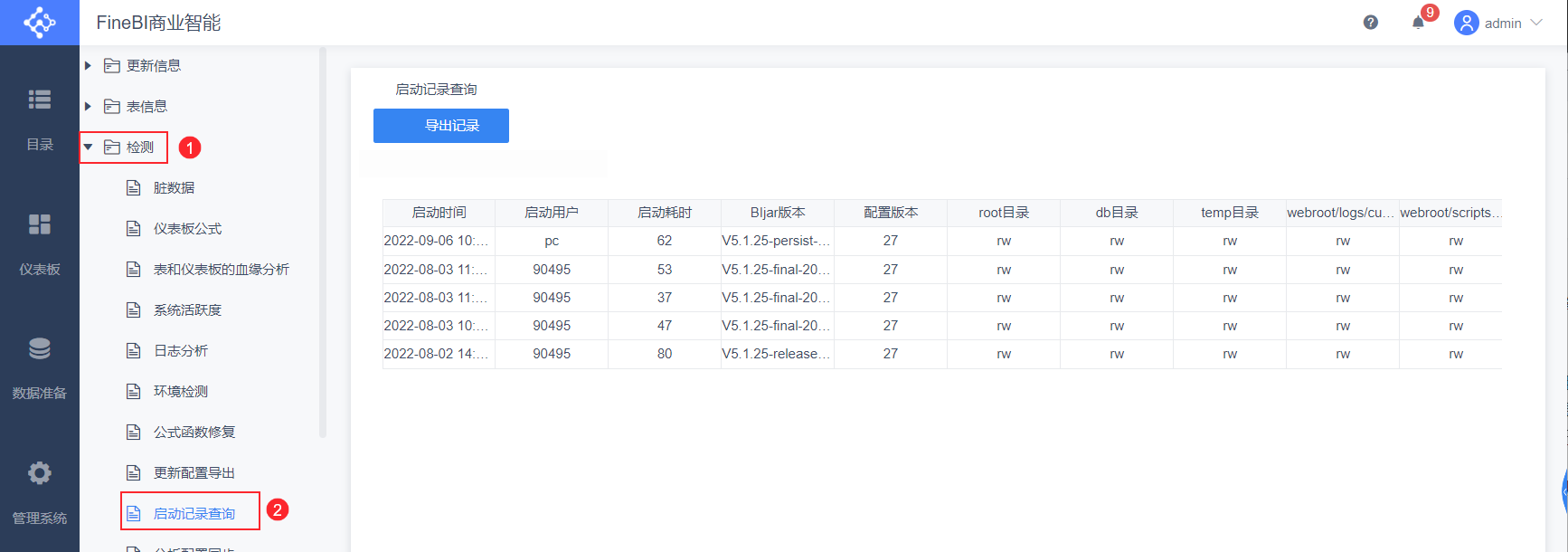Click the directory tree vertical scrollbar
Image resolution: width=1568 pixels, height=552 pixels.
(323, 243)
